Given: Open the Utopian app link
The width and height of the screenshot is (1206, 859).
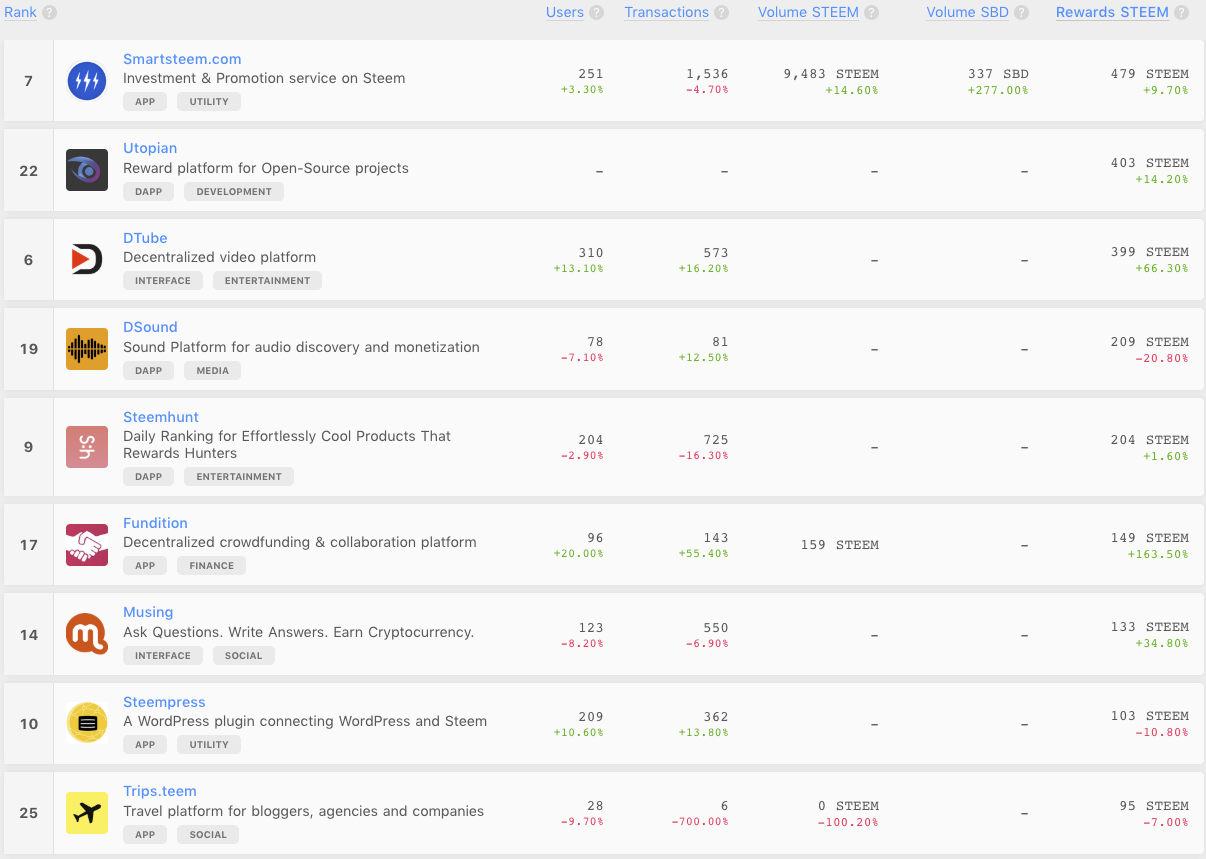Looking at the screenshot, I should 150,148.
